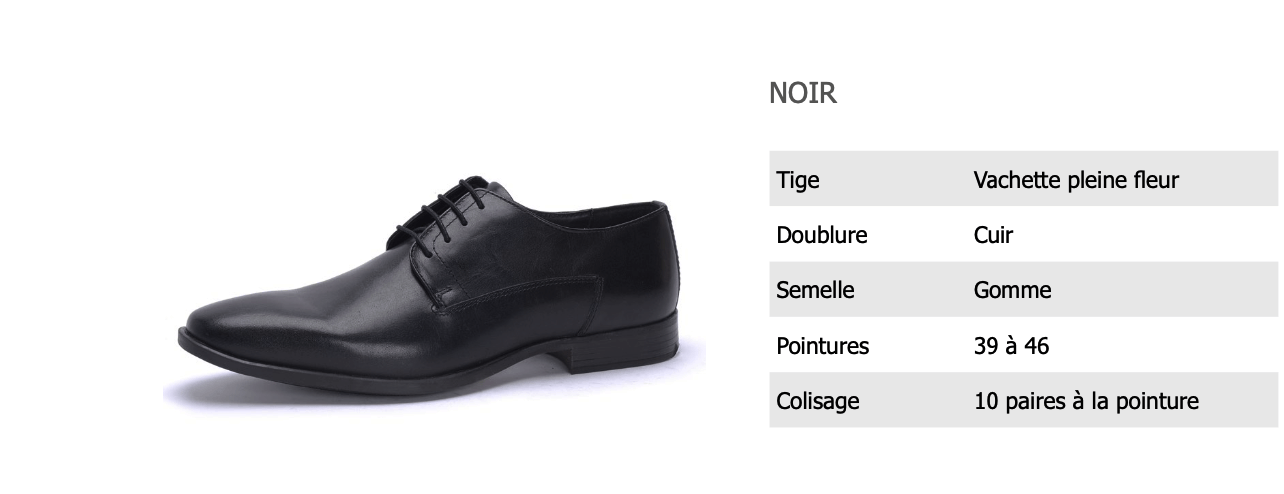
Task: Select the Pointures row label
Action: 822,346
